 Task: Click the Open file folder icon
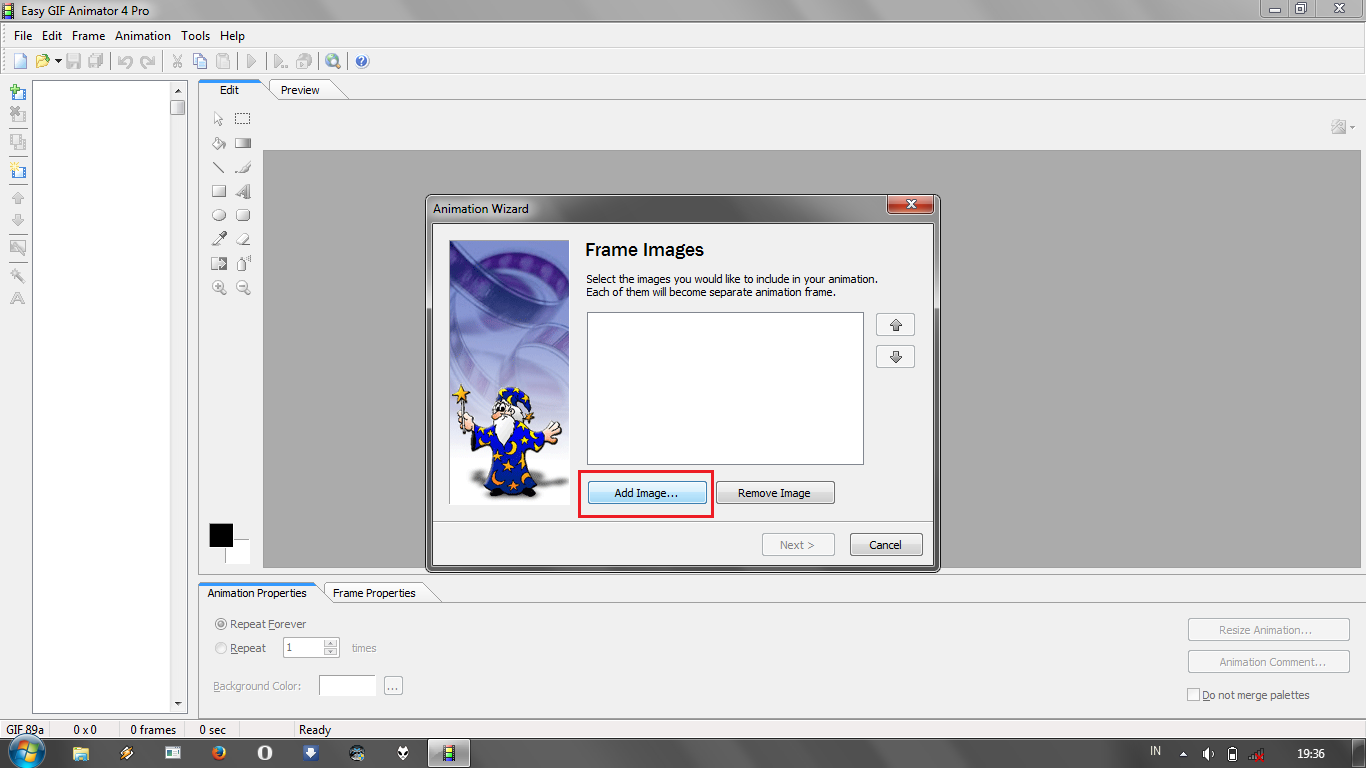point(42,61)
